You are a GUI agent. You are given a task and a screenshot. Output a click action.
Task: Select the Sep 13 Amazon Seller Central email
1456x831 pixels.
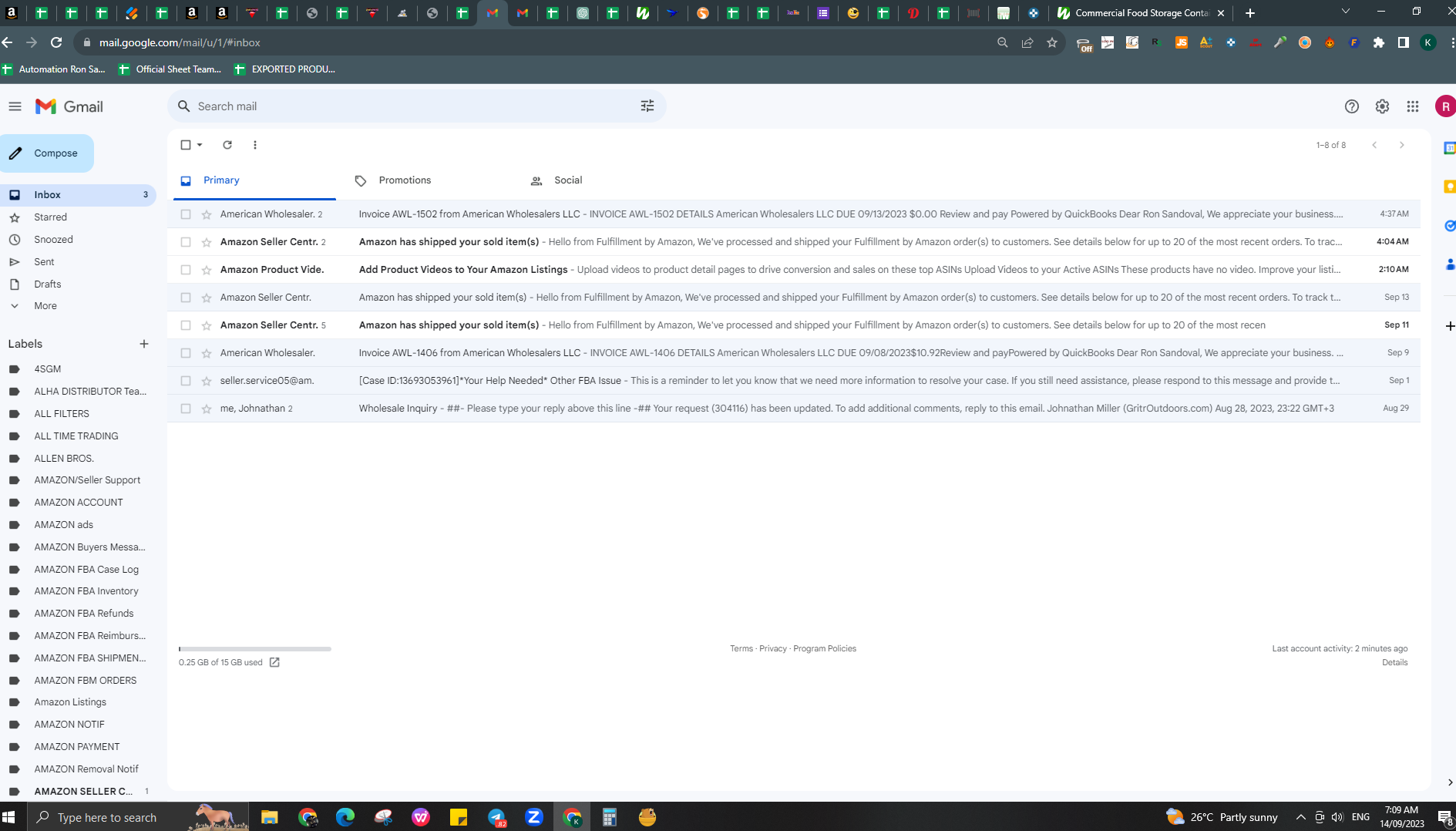[x=186, y=298]
